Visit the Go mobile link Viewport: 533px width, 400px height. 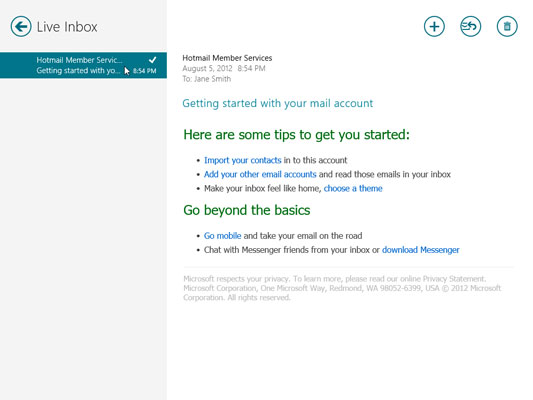coord(222,236)
